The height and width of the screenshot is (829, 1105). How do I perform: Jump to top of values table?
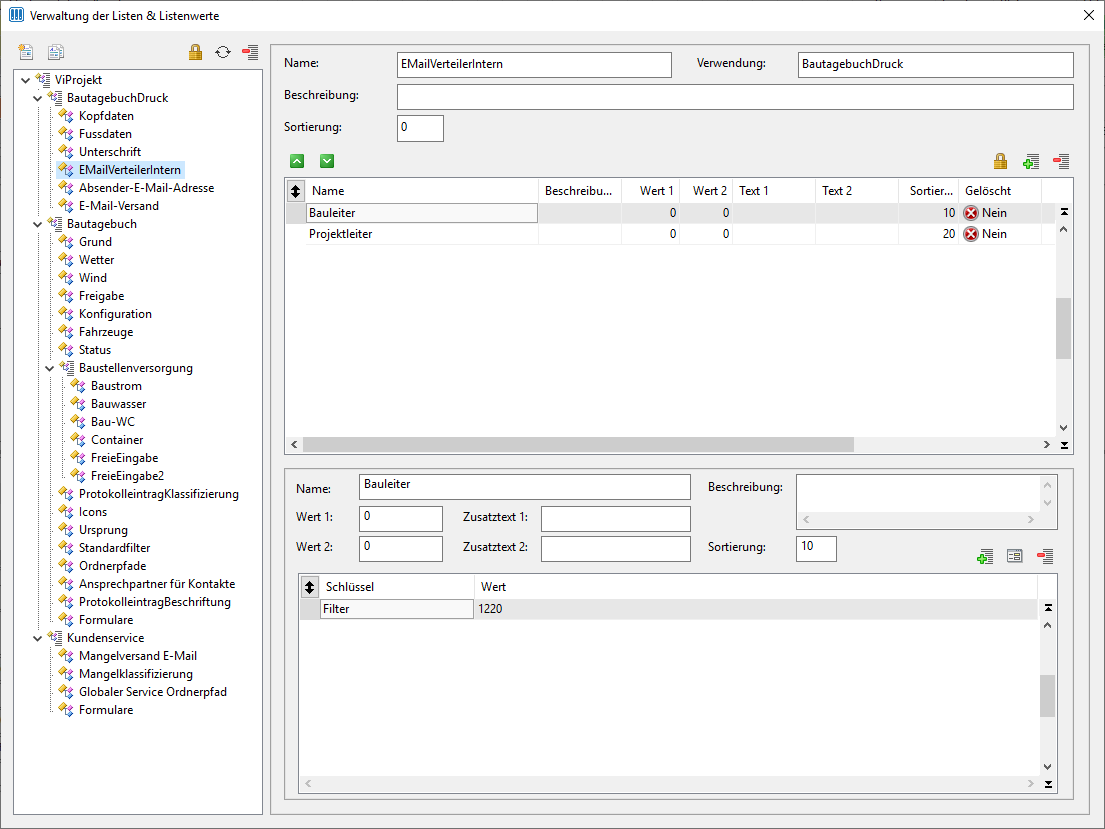click(1064, 211)
